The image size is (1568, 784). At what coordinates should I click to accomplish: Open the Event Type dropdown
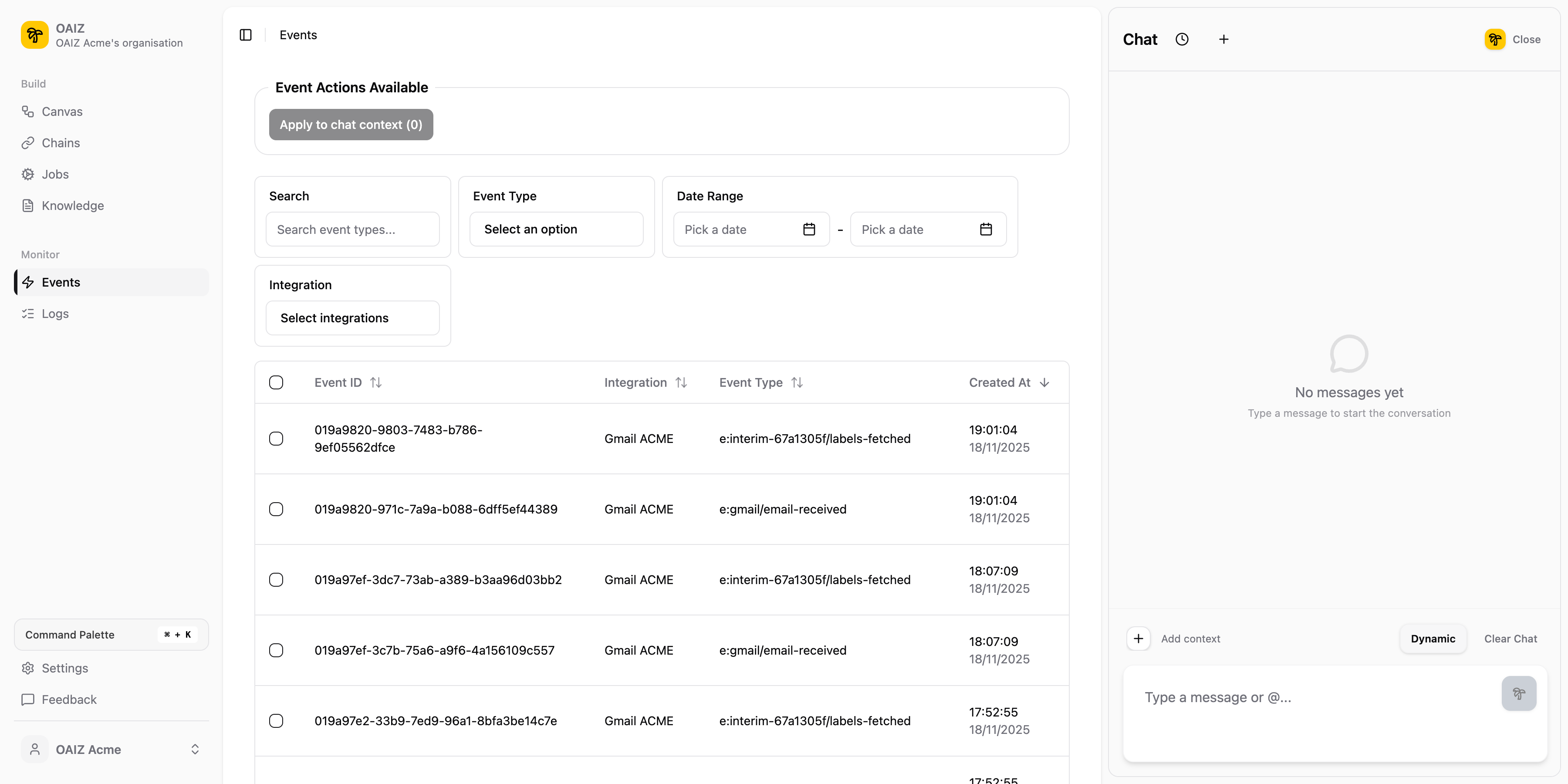pyautogui.click(x=556, y=229)
